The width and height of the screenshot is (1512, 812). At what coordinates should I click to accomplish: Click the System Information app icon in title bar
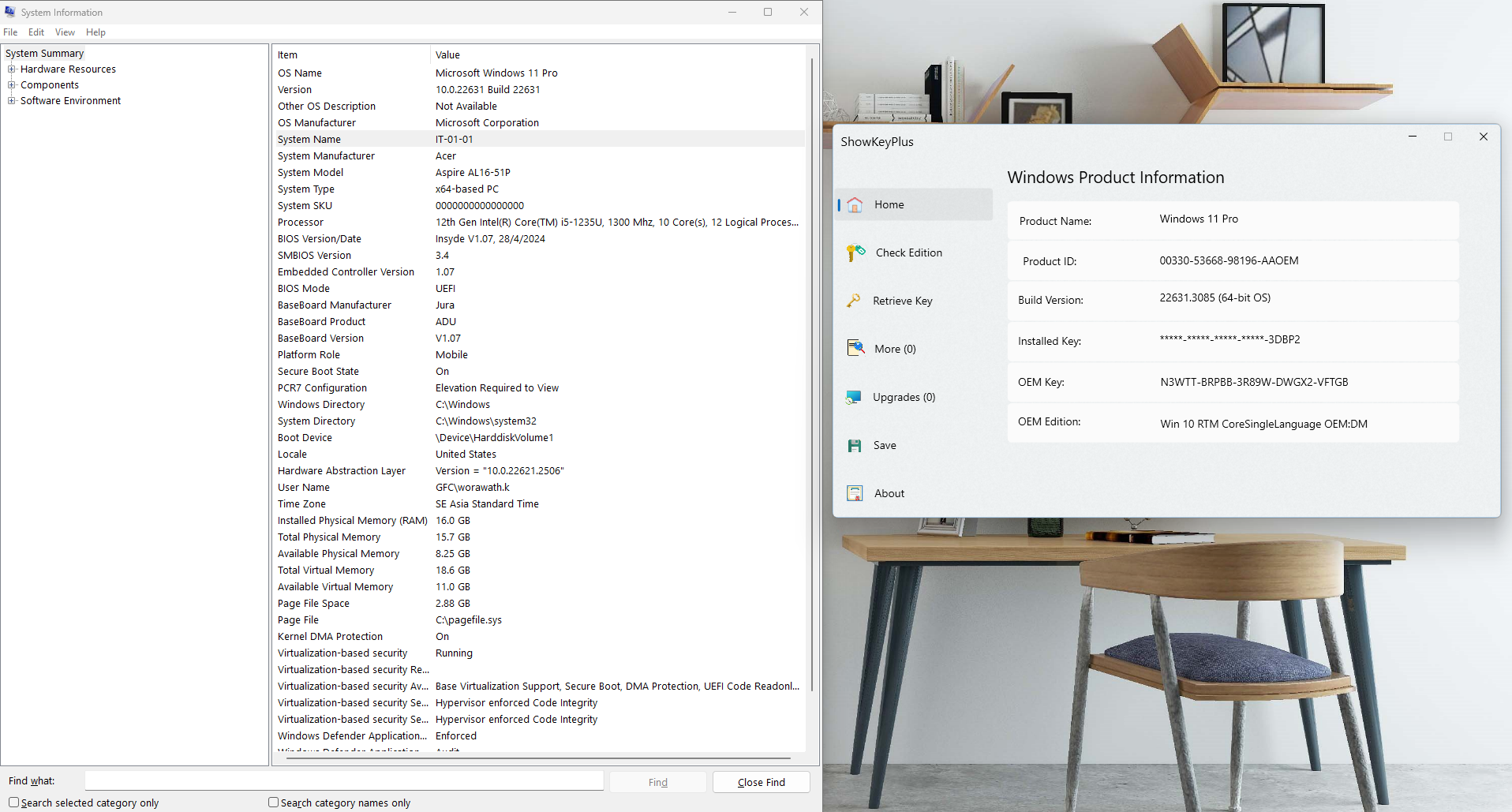click(x=10, y=12)
